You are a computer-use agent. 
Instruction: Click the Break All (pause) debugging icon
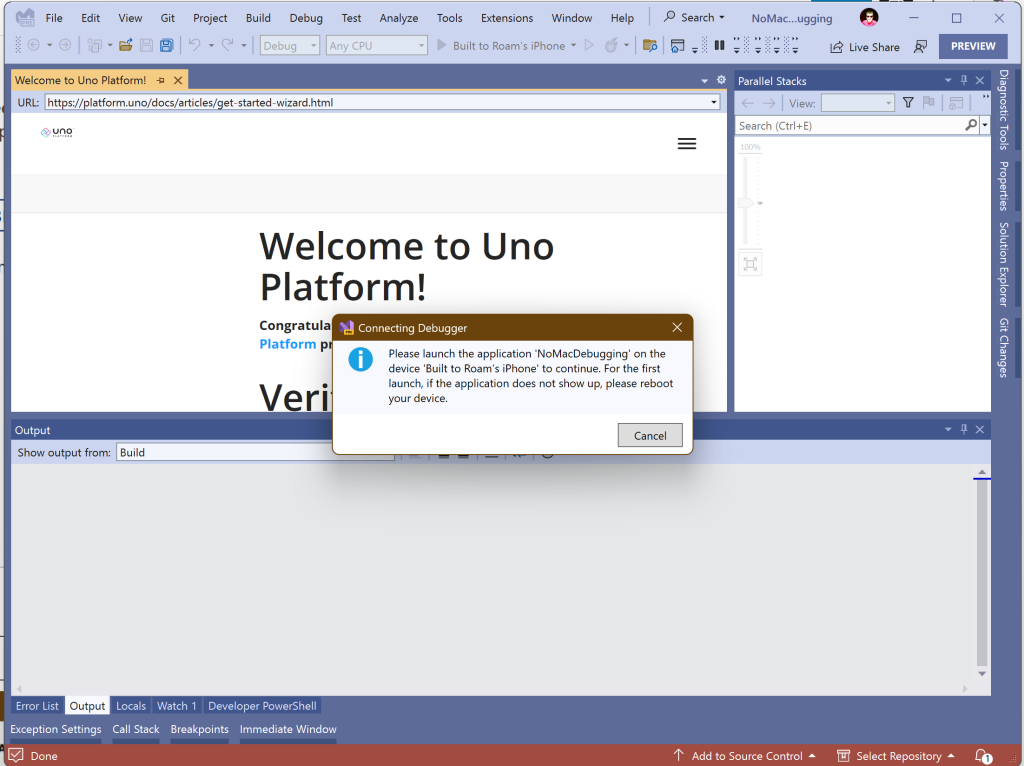coord(719,44)
